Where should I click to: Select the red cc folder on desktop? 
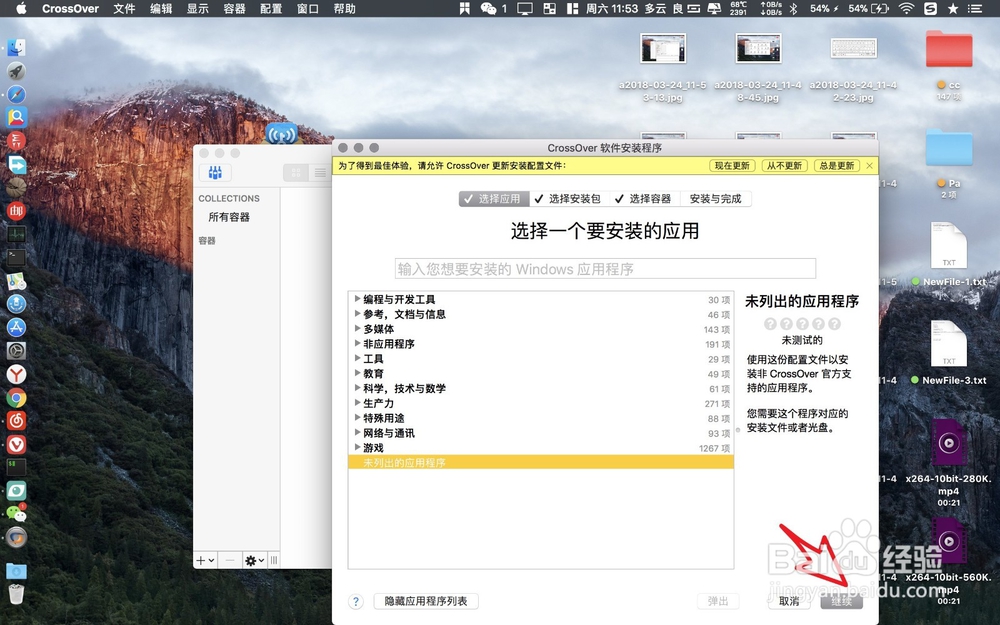pos(949,65)
